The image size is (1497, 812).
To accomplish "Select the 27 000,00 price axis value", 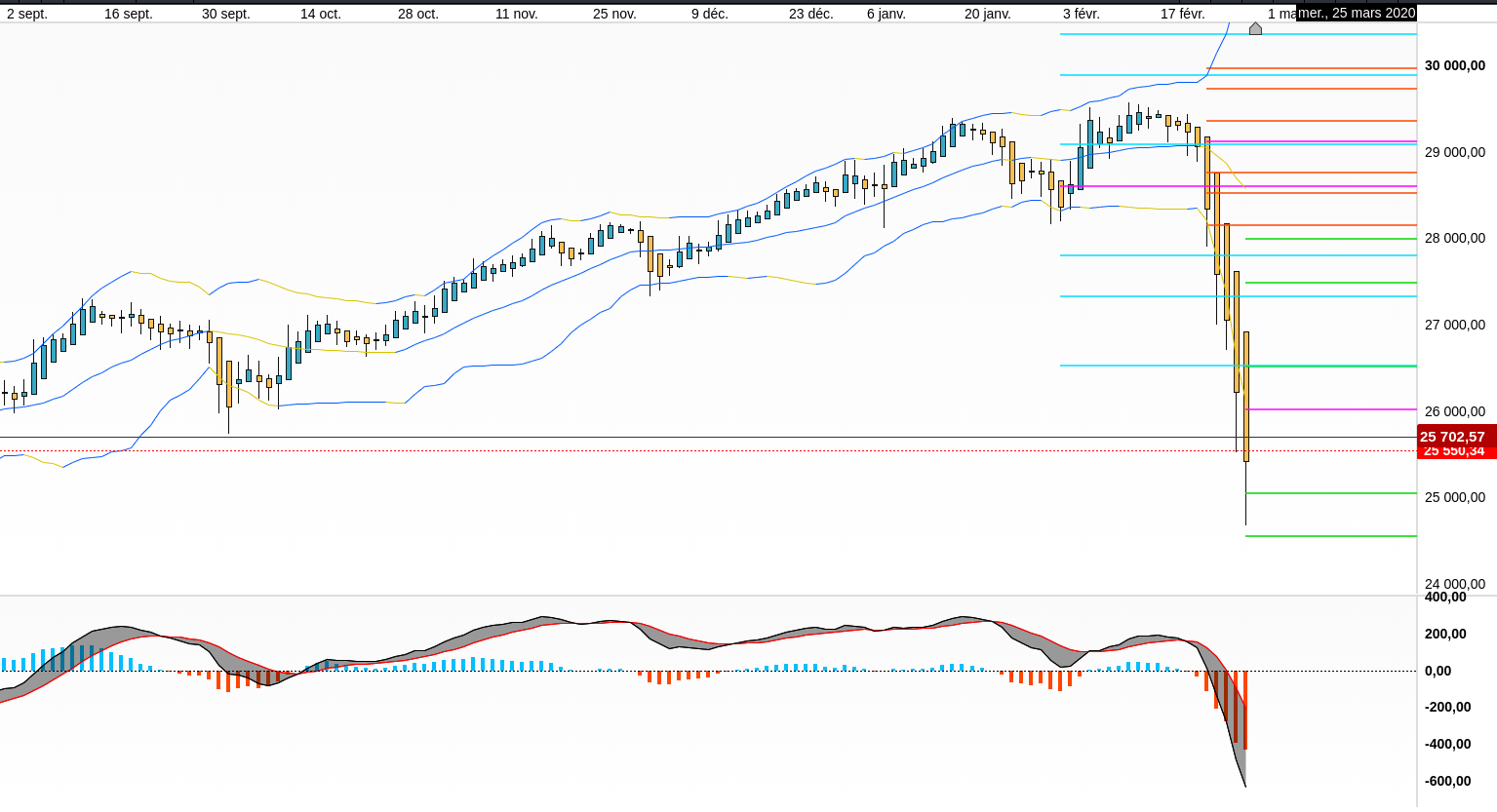I will pyautogui.click(x=1455, y=325).
